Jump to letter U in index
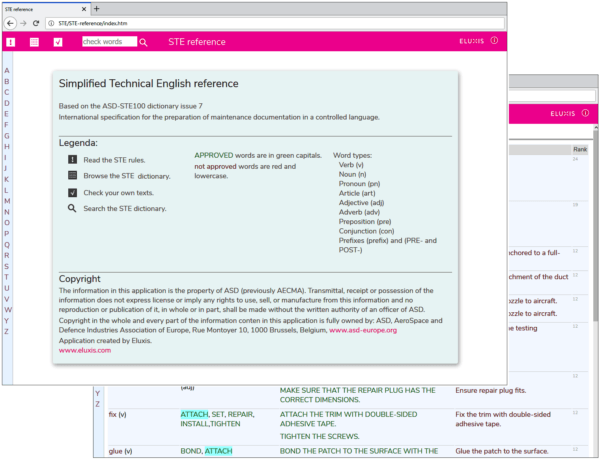Image resolution: width=600 pixels, height=459 pixels. 7,288
